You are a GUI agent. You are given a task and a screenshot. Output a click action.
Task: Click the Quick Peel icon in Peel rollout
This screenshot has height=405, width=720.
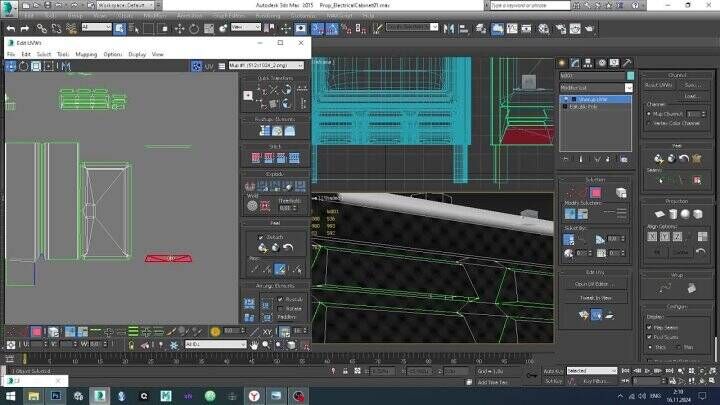click(658, 159)
